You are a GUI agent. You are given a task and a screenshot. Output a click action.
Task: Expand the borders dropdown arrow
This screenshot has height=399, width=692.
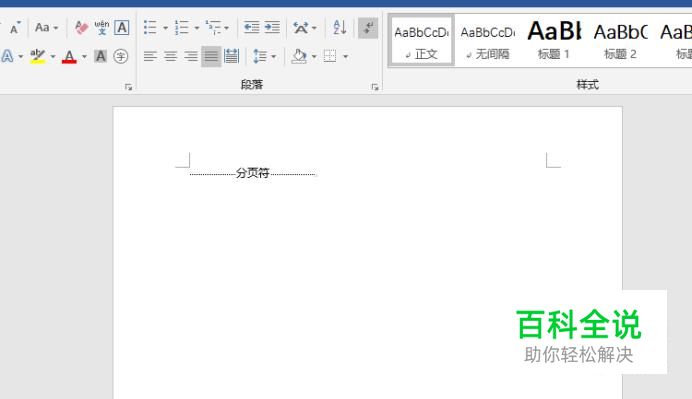tap(346, 56)
